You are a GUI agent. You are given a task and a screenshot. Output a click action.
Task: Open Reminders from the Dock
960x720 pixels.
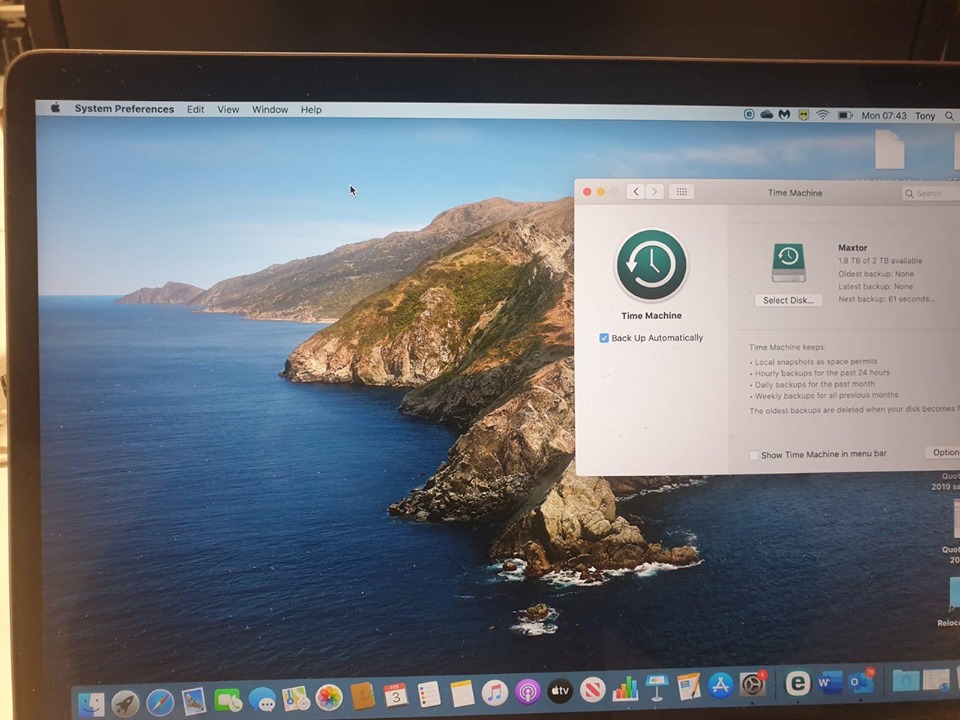429,695
